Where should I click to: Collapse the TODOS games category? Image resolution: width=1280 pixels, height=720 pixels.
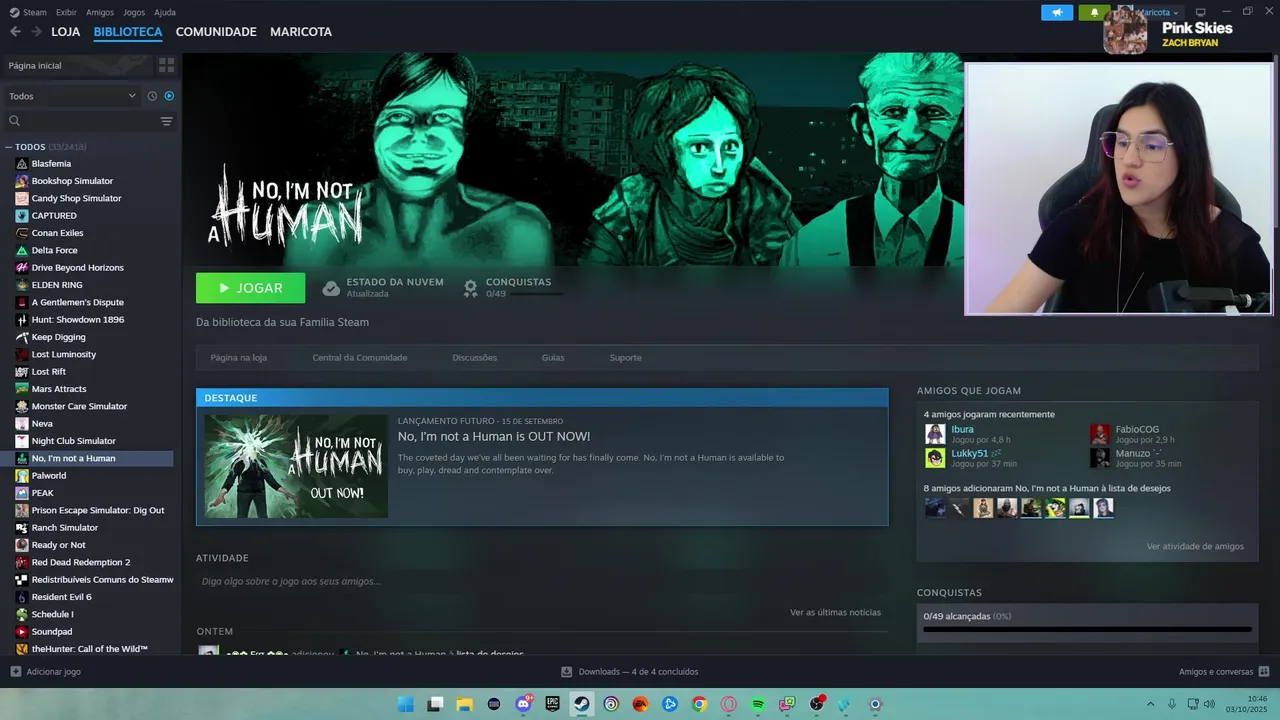[x=9, y=147]
